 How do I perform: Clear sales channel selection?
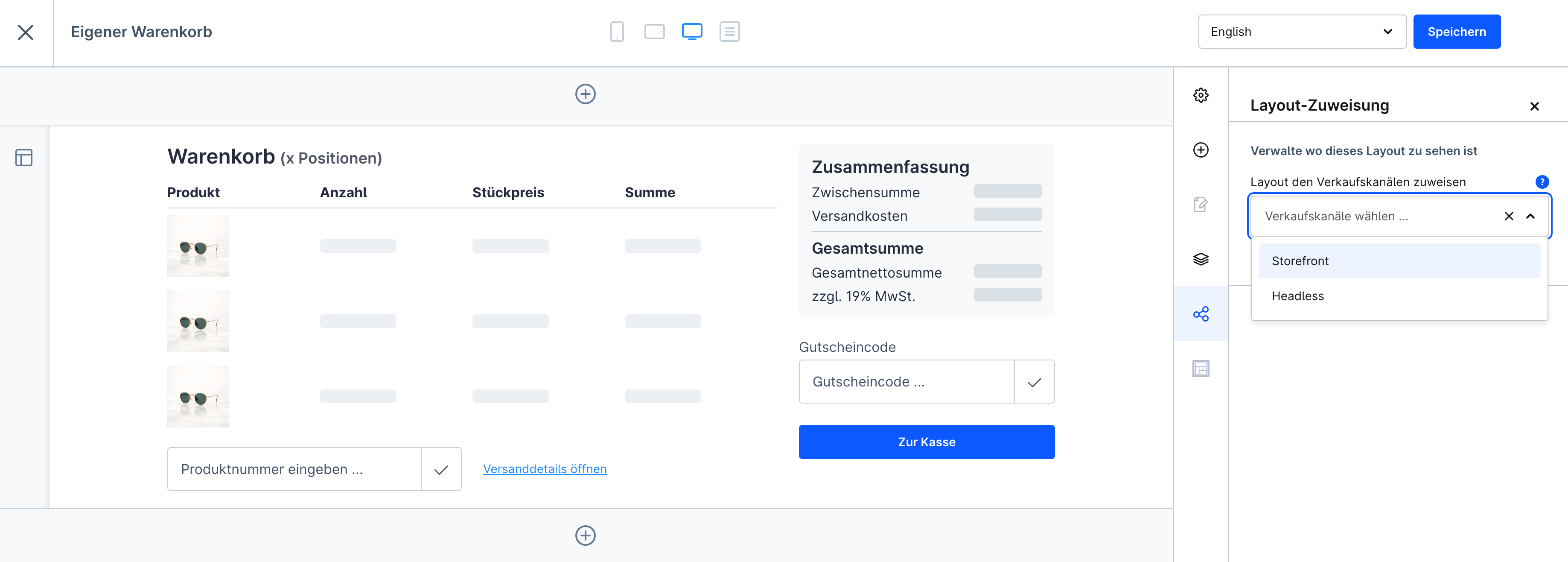(1509, 216)
